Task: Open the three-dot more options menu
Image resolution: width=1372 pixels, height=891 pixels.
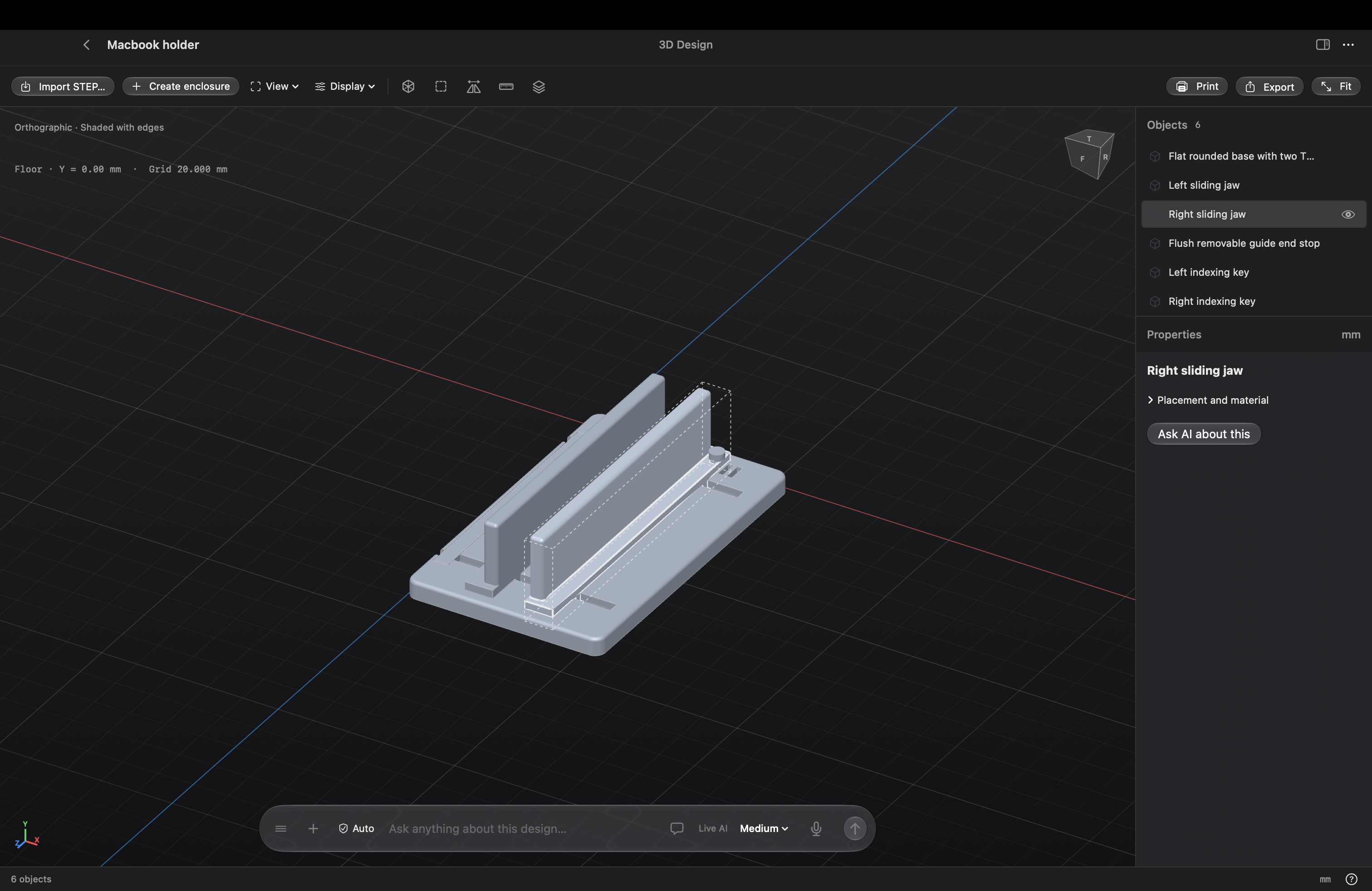Action: click(x=1348, y=45)
